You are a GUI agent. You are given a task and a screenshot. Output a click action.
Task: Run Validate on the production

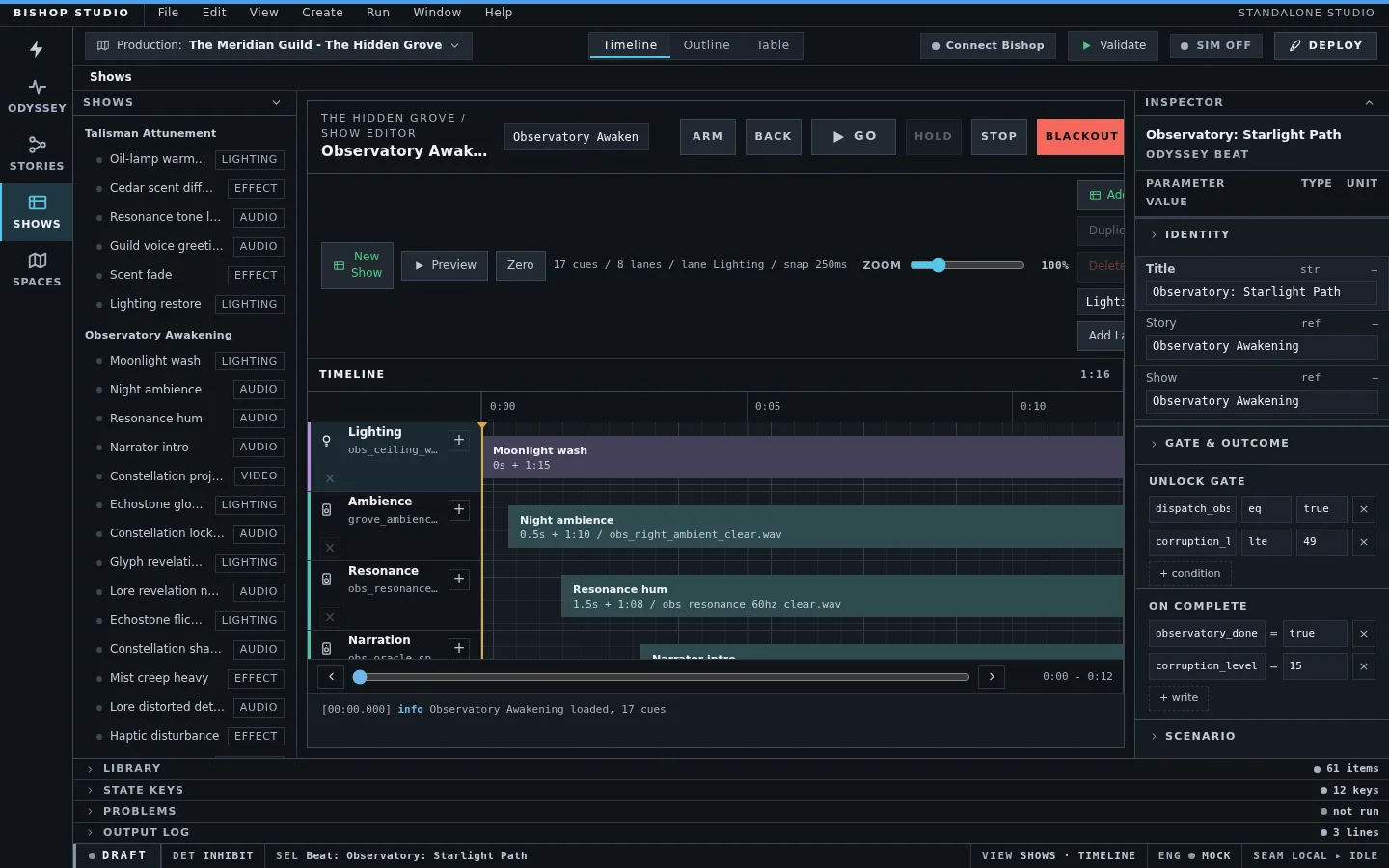1114,45
